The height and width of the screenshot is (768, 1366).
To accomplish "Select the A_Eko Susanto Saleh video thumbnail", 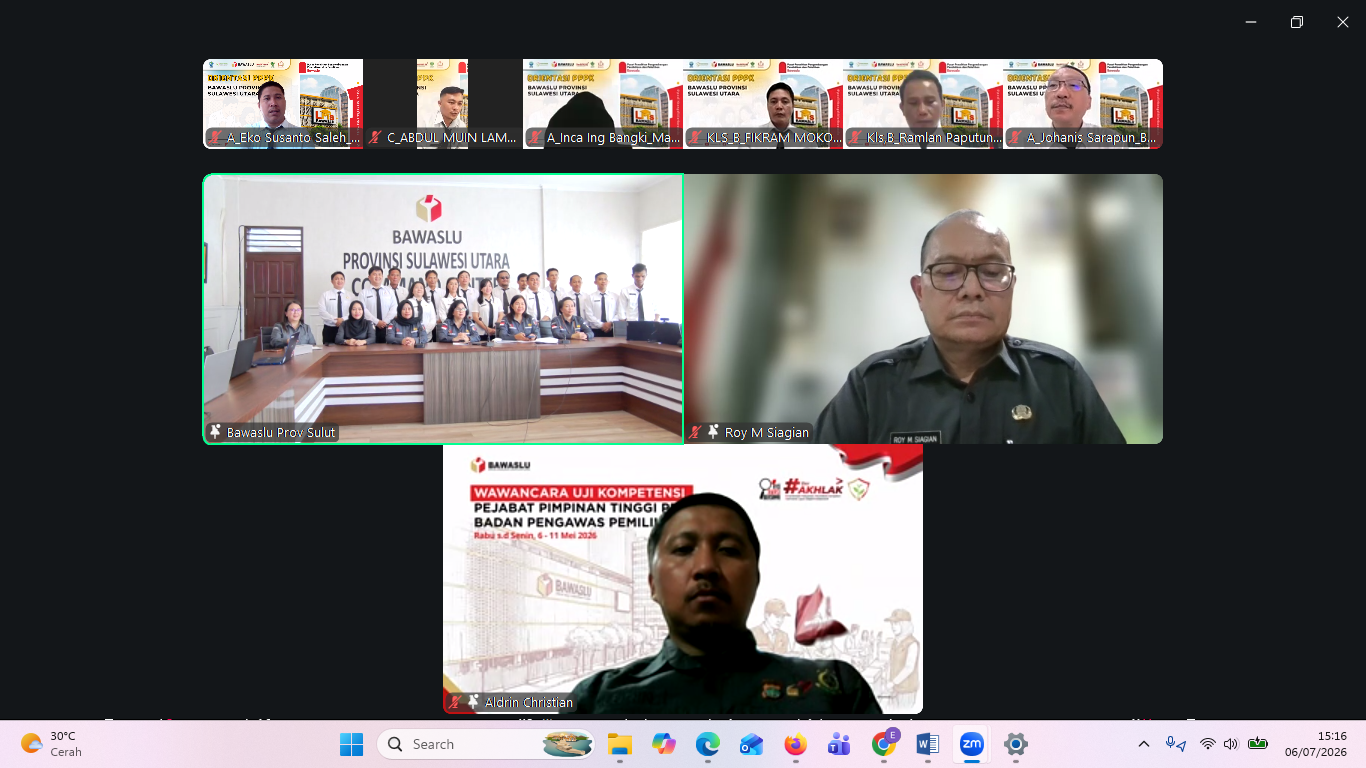I will pyautogui.click(x=283, y=104).
